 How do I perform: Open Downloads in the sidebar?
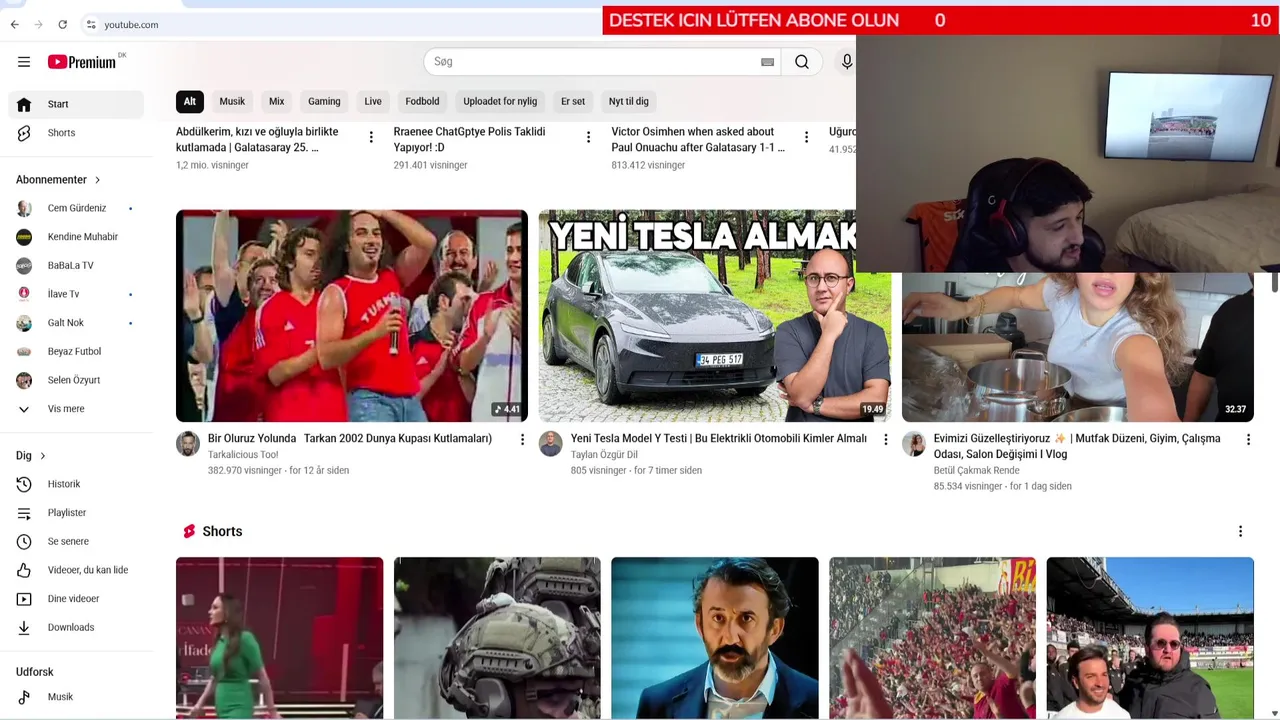click(x=76, y=627)
